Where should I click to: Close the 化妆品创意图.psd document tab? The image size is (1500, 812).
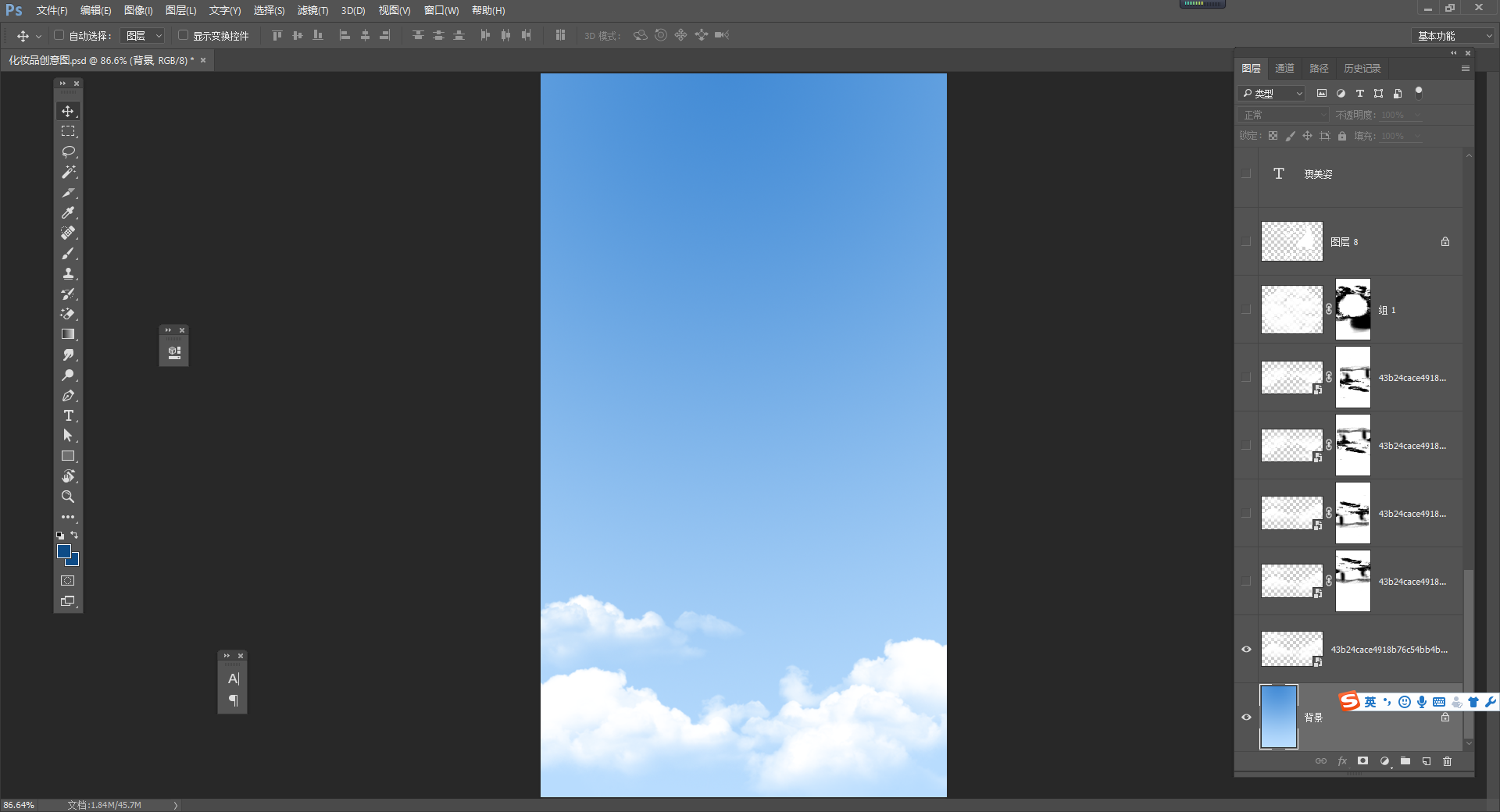[x=203, y=60]
